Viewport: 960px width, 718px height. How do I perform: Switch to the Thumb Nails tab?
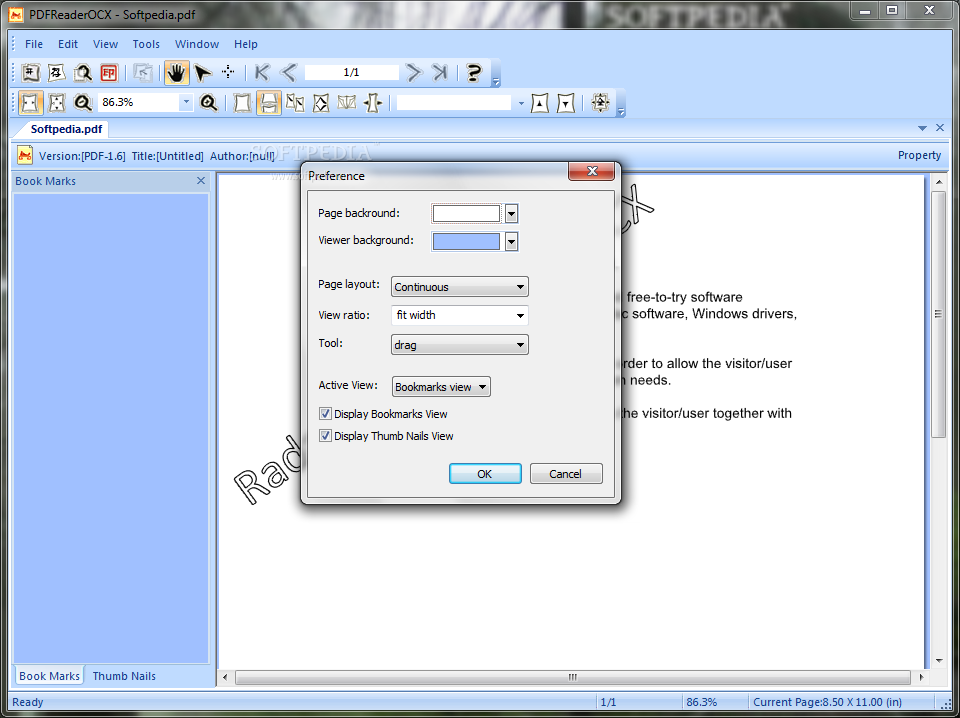[x=124, y=676]
